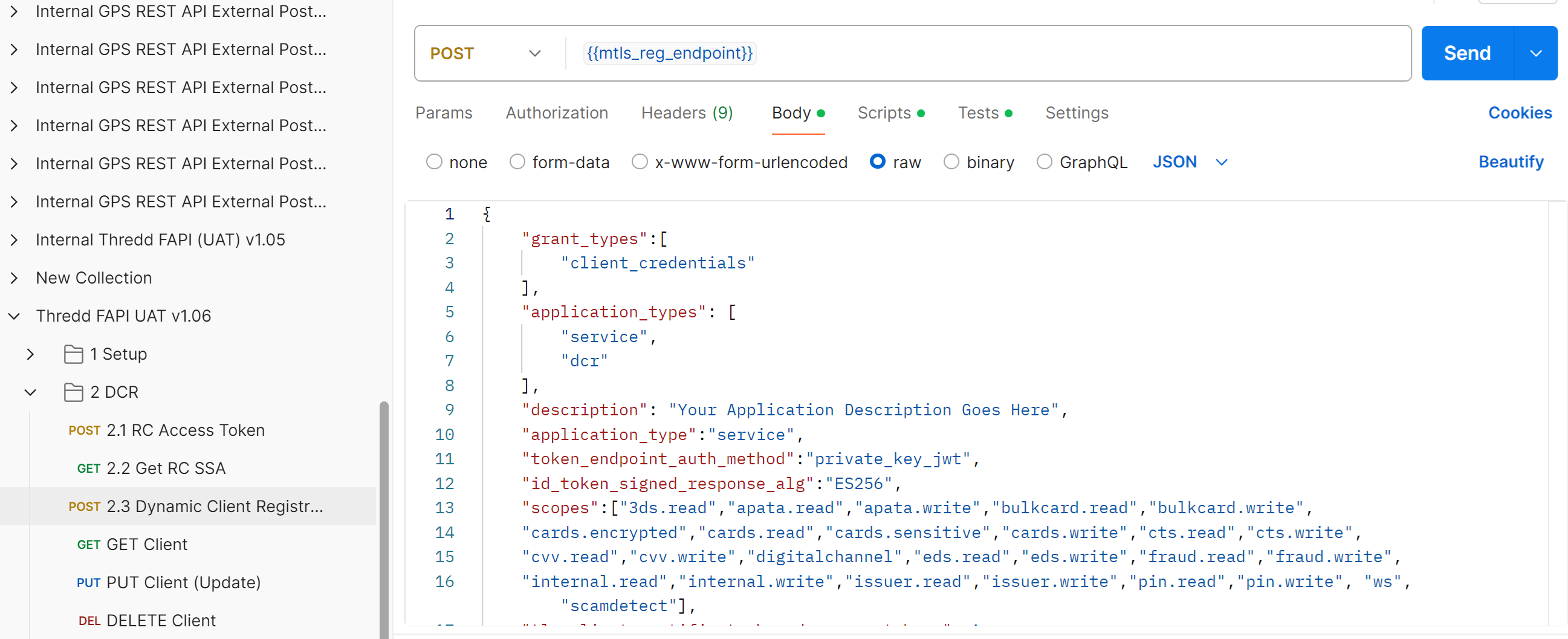This screenshot has height=639, width=1568.
Task: Click Beautify to format JSON
Action: click(x=1511, y=162)
